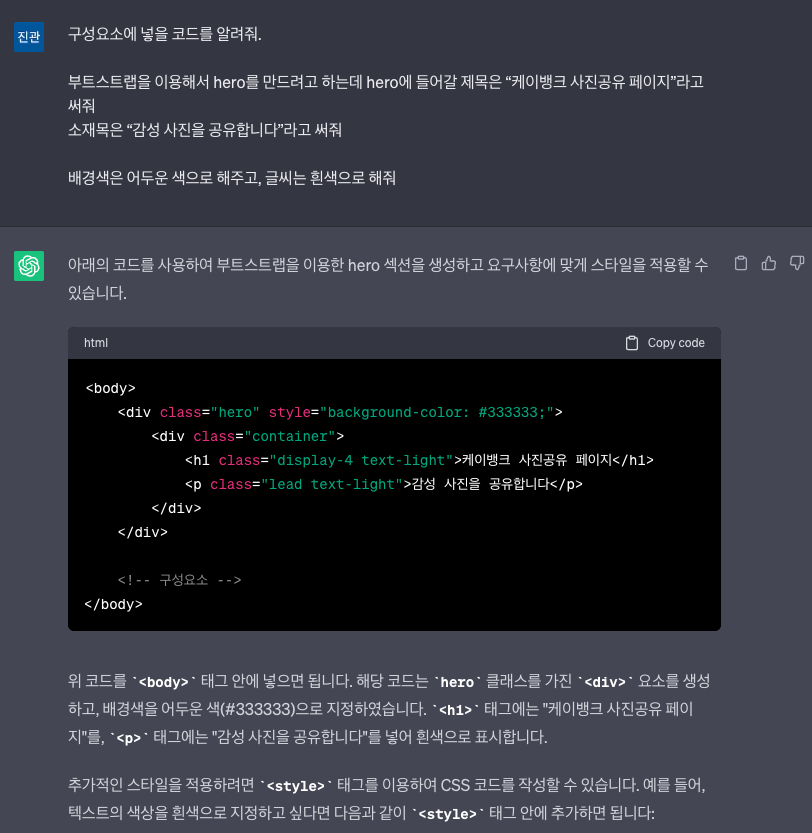Click the user line '소재목은 "감성 사진을 공유합니다"라고 써줘'

205,130
